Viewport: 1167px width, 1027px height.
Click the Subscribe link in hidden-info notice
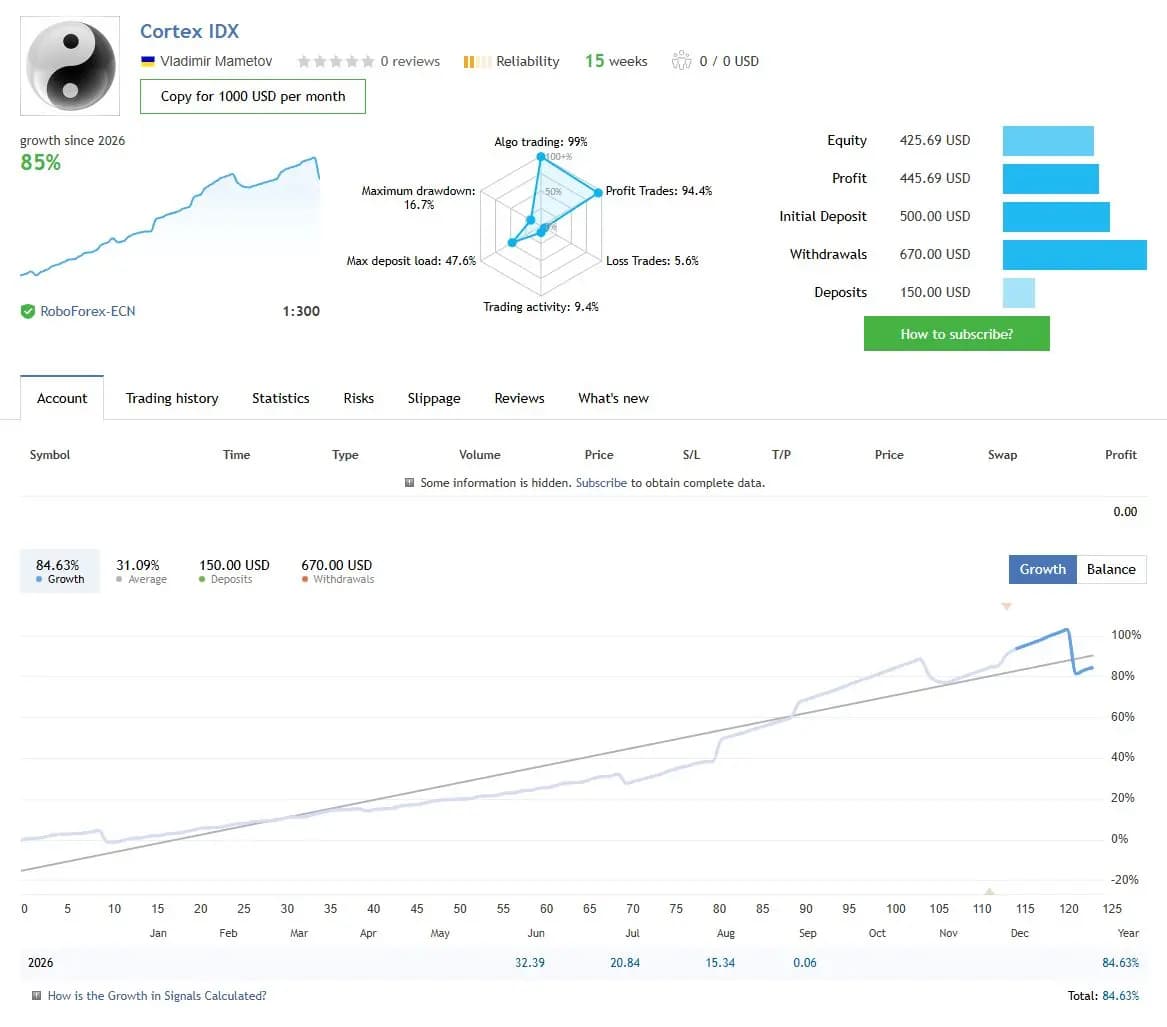point(601,483)
